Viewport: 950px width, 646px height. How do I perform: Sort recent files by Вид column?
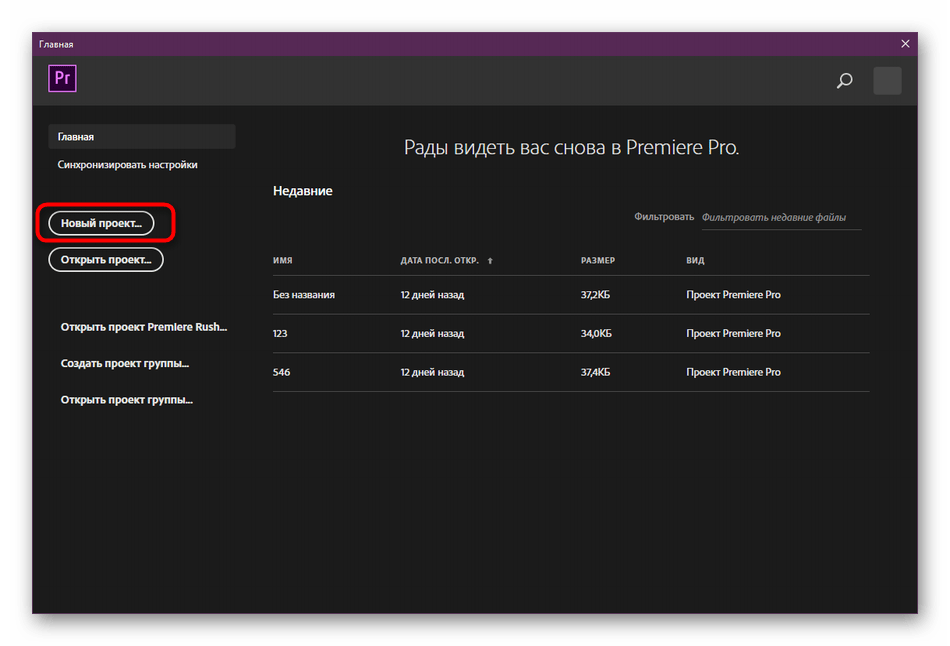tap(695, 261)
